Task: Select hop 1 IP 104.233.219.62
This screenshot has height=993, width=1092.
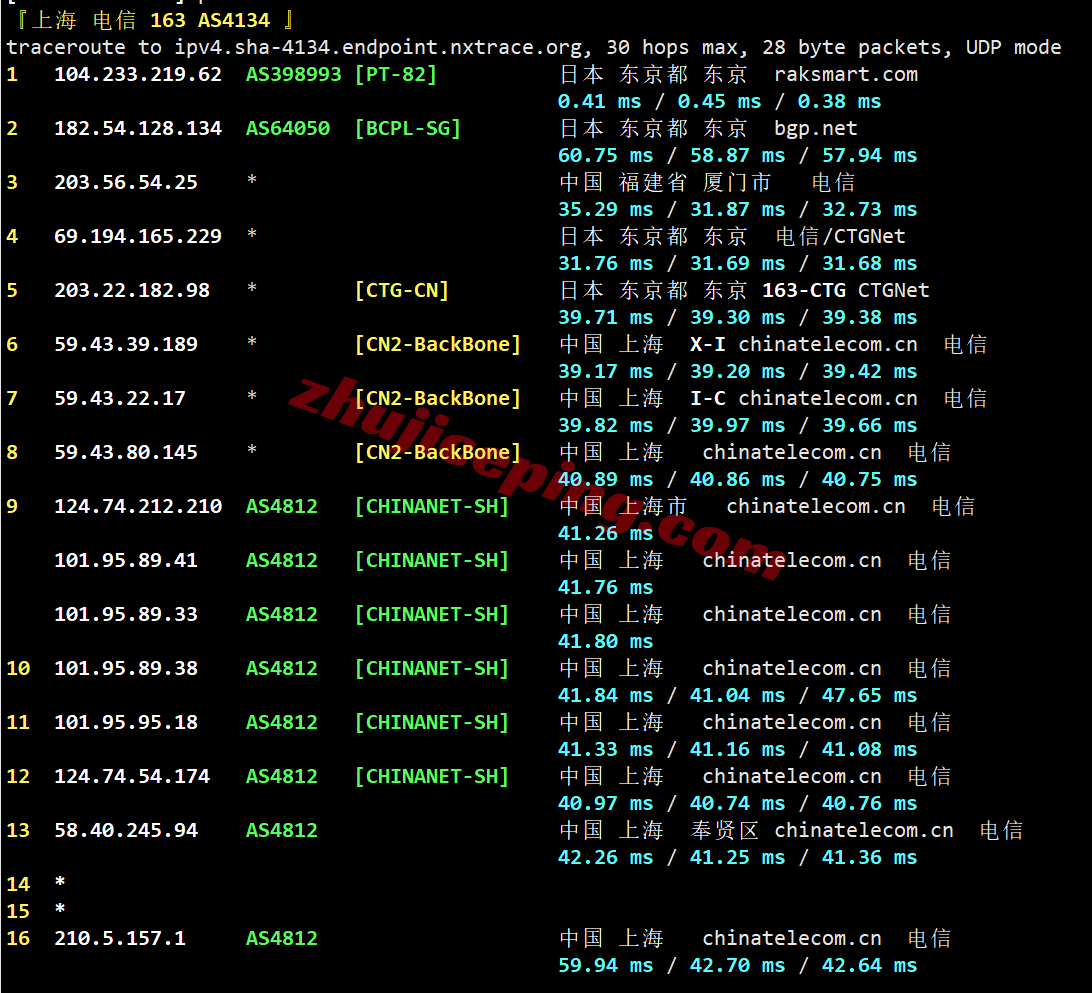Action: [x=138, y=75]
